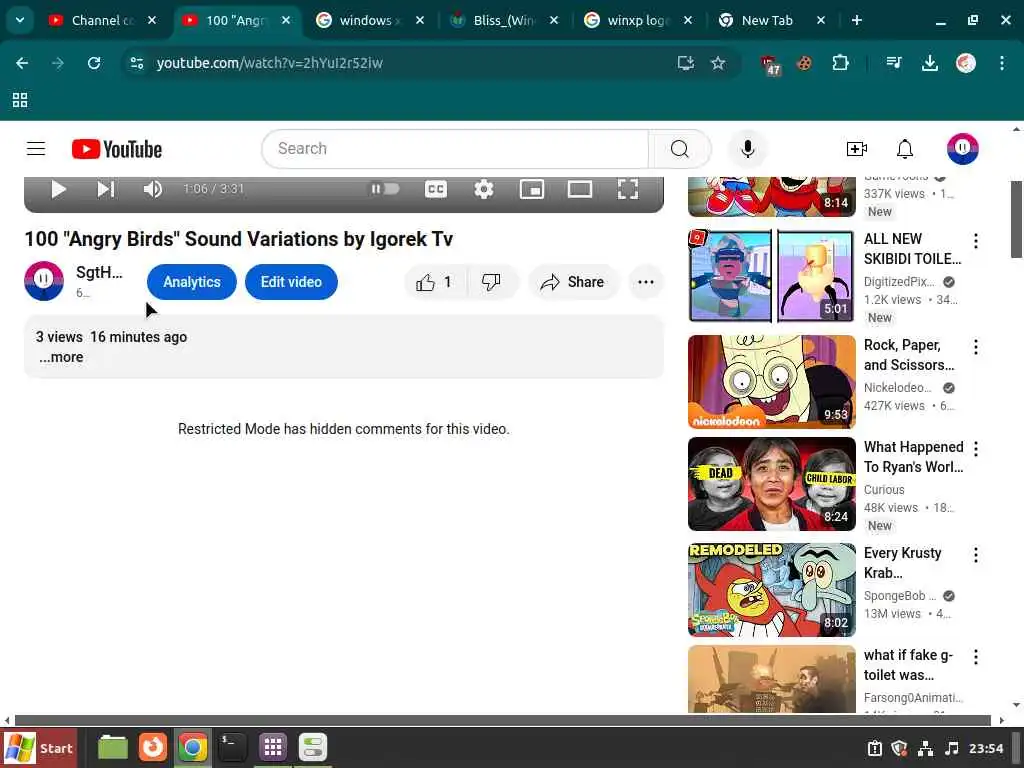Open options for Rock, Paper video
The width and height of the screenshot is (1024, 768).
click(x=976, y=347)
